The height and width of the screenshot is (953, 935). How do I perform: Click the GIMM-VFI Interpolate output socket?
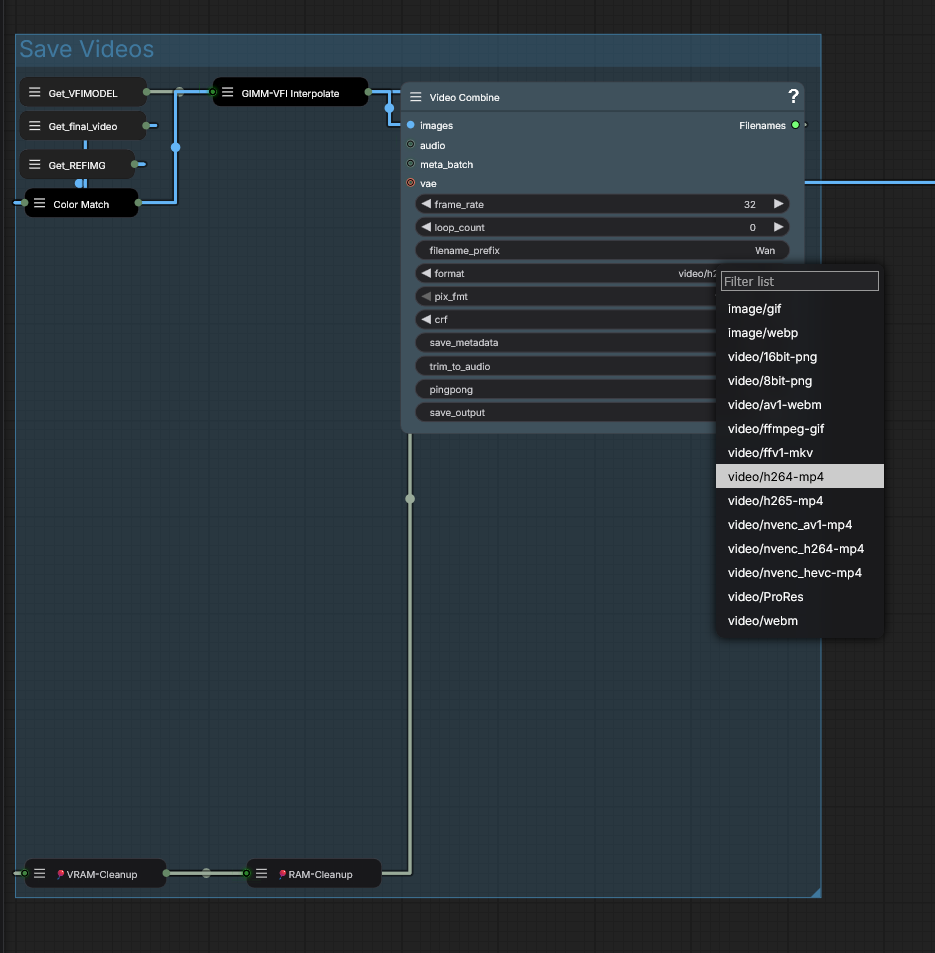click(x=368, y=92)
